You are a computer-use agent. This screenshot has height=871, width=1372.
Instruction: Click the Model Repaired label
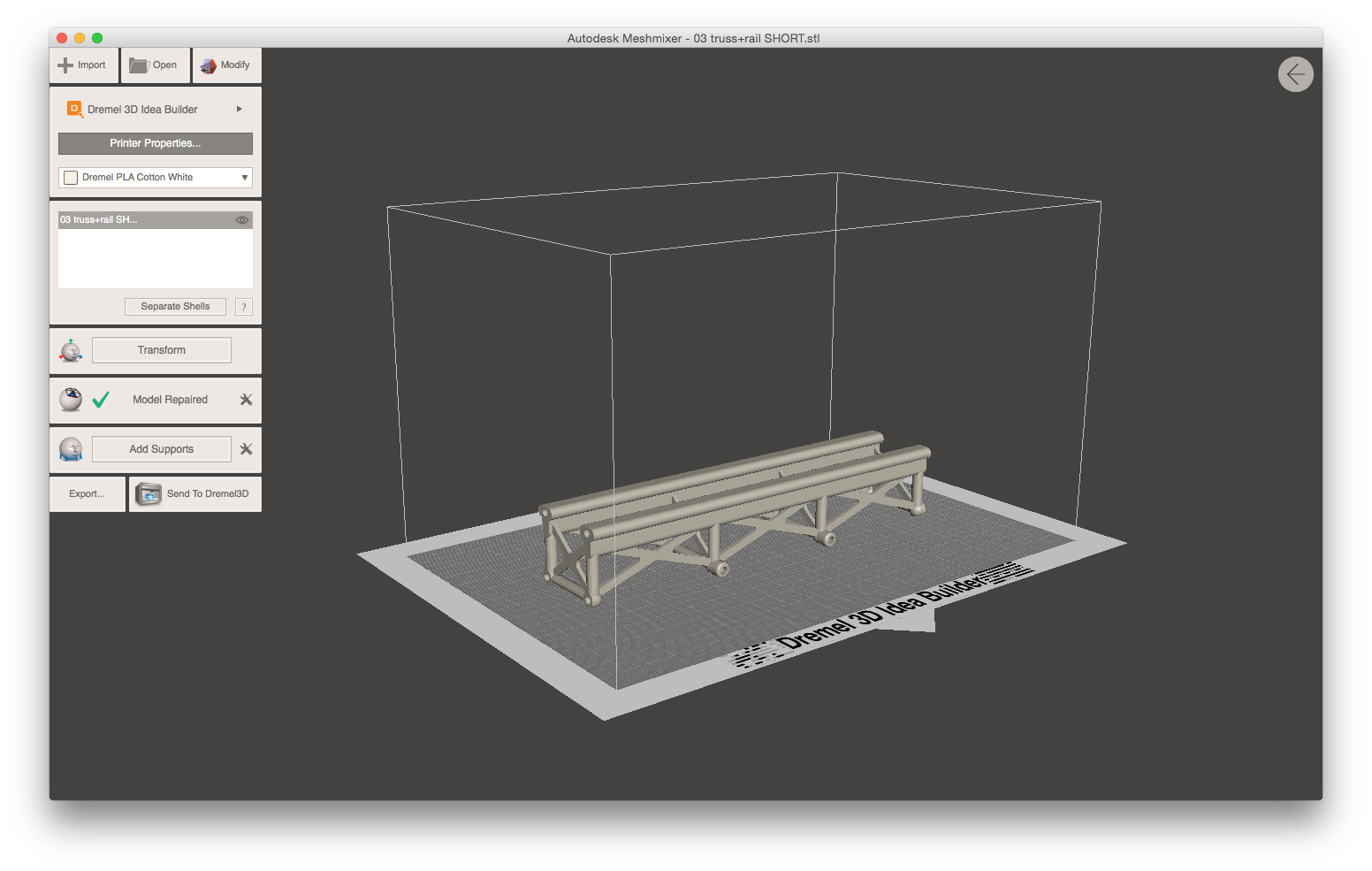(171, 400)
